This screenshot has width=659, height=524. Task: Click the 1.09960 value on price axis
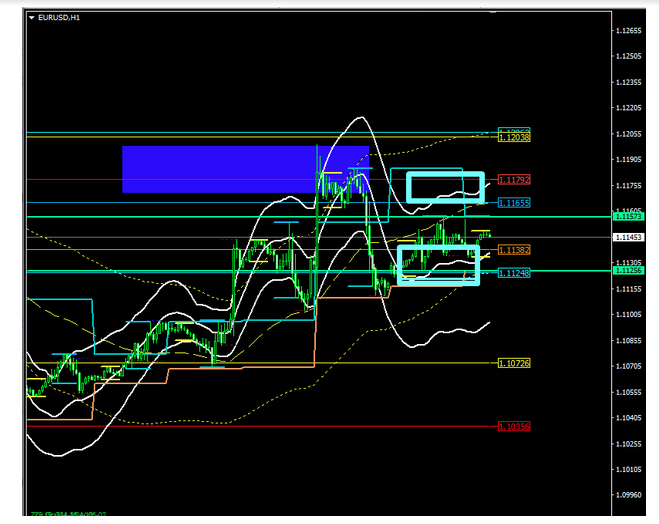[x=631, y=495]
